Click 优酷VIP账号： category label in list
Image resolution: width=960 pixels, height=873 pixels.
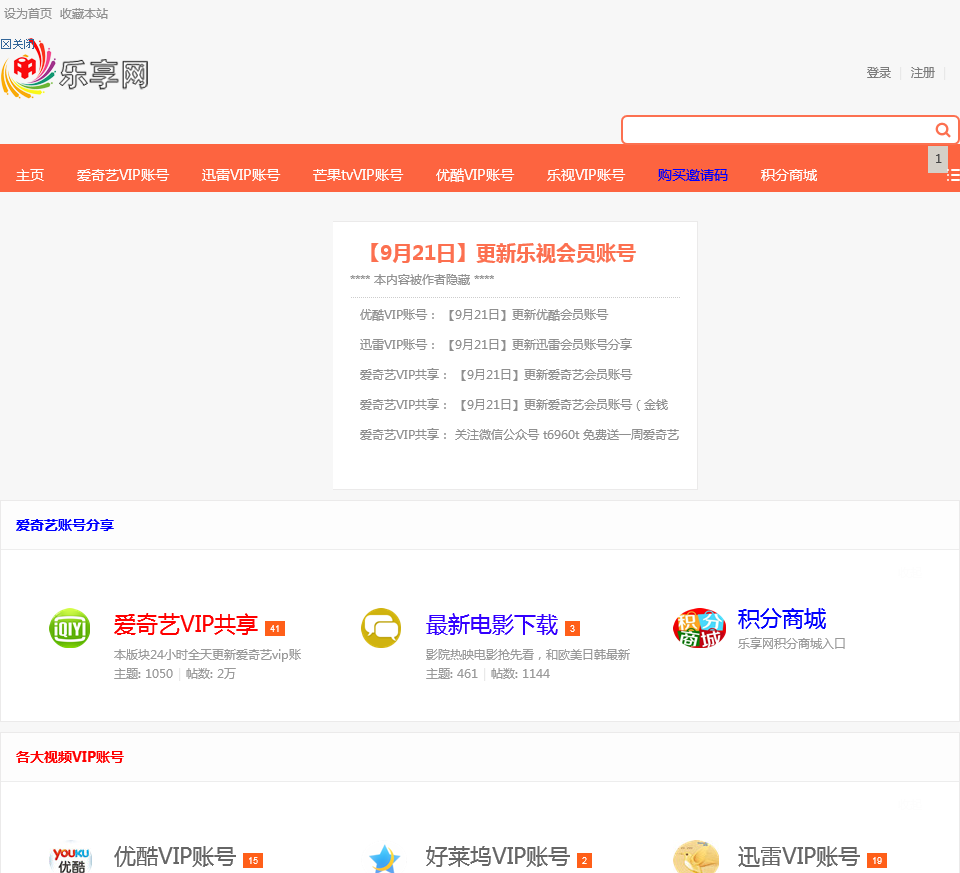tap(399, 315)
